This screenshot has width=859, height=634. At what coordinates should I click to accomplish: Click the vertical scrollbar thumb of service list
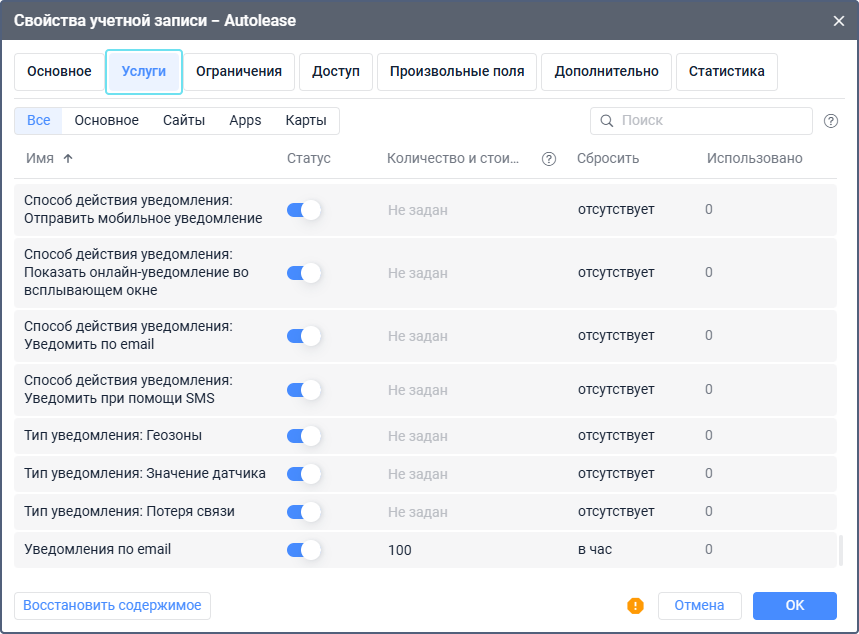840,550
